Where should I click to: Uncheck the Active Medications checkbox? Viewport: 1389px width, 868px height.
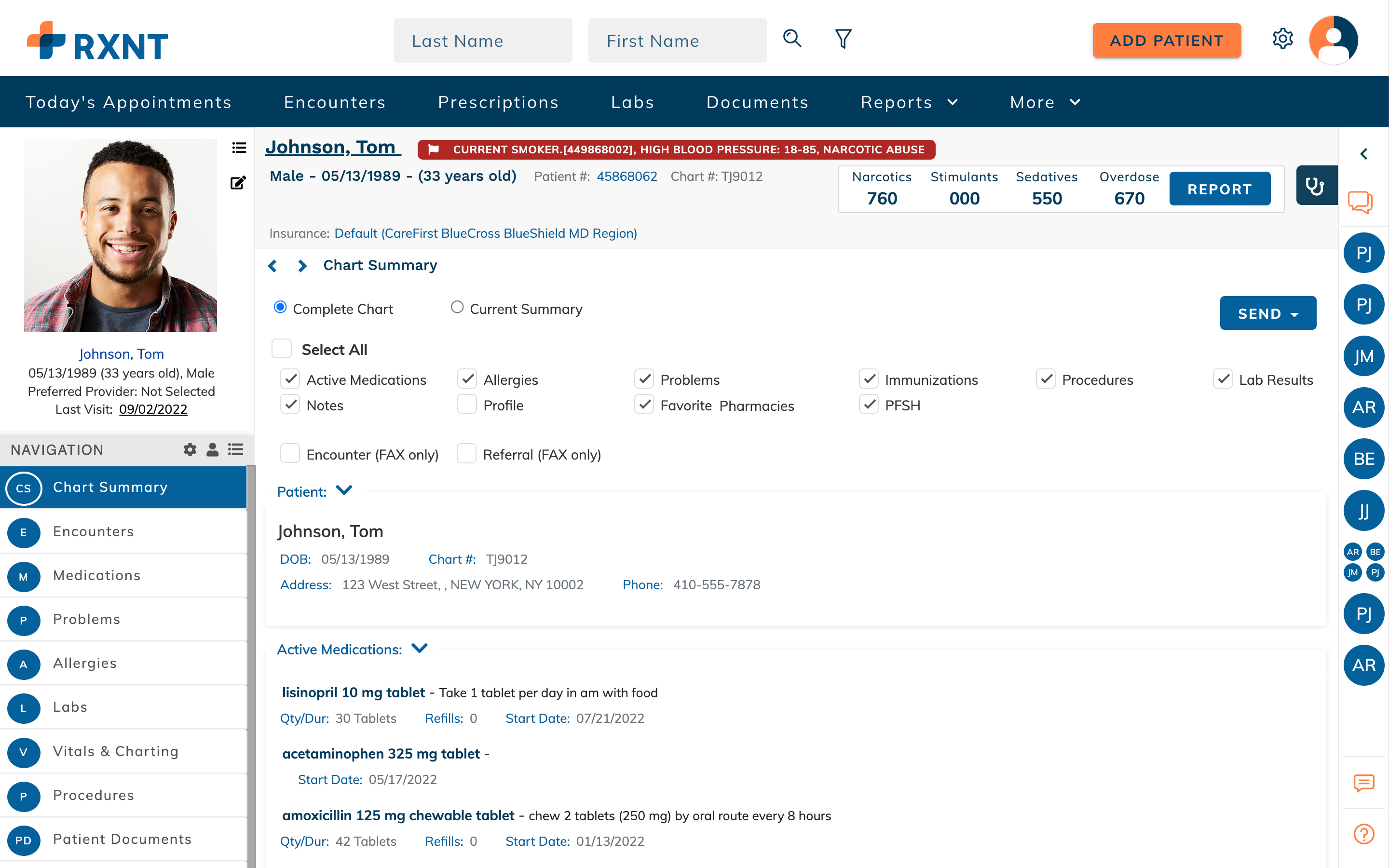pyautogui.click(x=290, y=379)
